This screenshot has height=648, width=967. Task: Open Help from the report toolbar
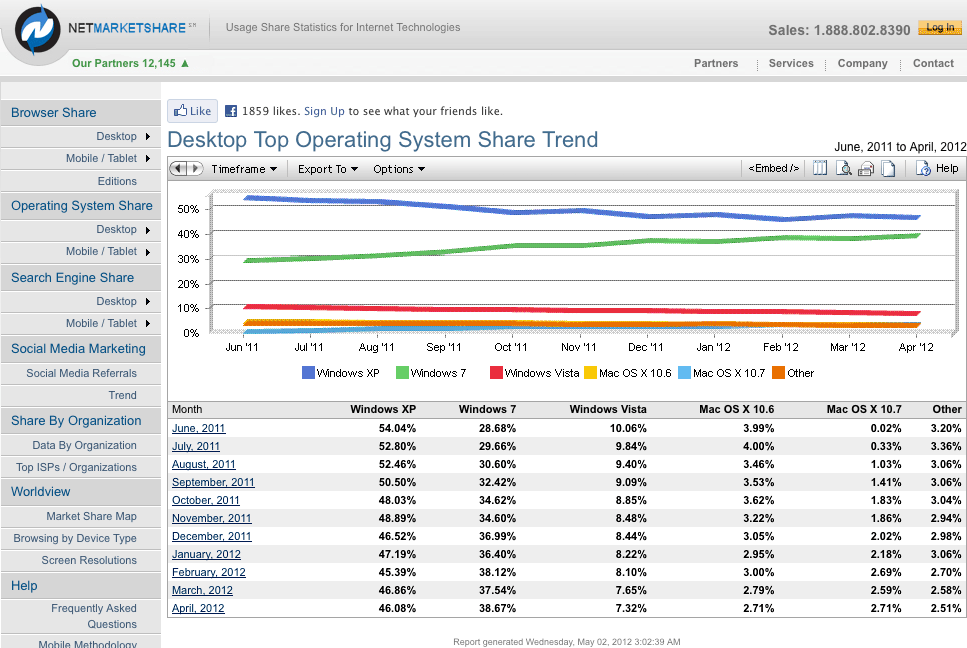pos(937,168)
